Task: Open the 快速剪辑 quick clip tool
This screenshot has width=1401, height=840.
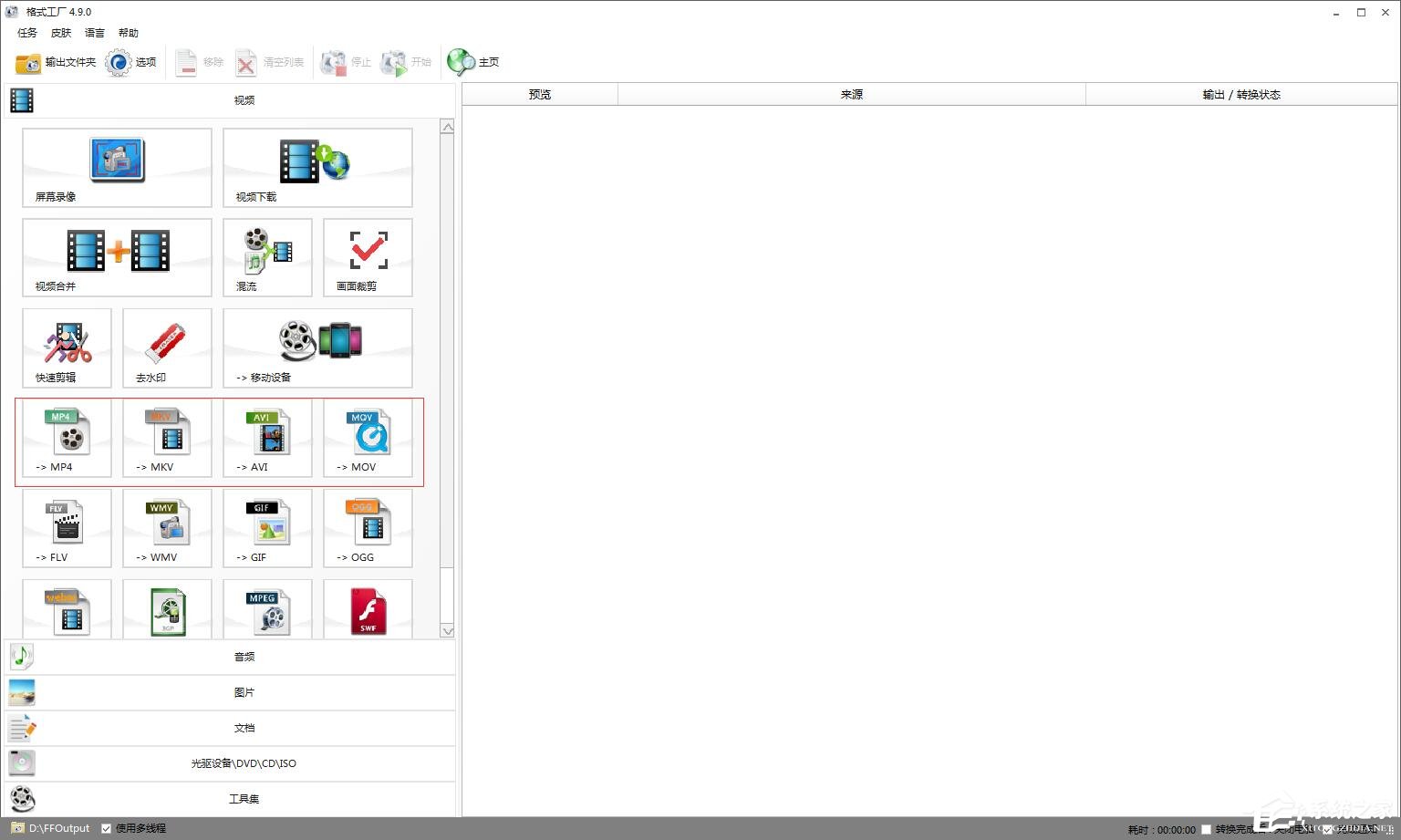Action: (x=67, y=347)
